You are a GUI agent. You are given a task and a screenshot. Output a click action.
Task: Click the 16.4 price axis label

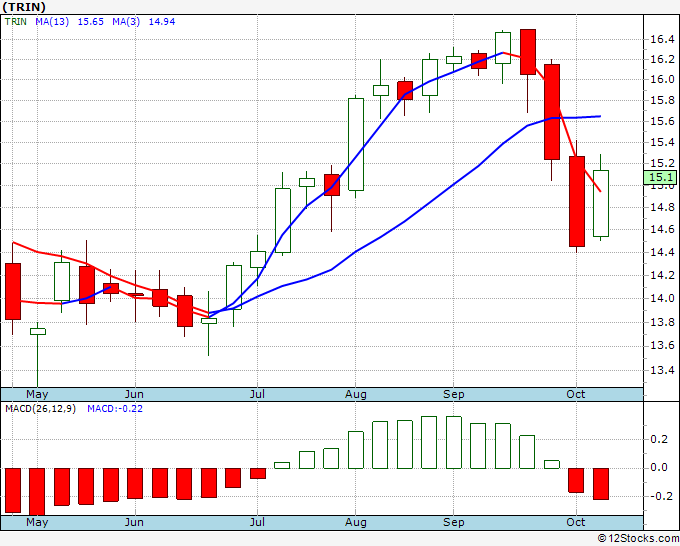[x=662, y=40]
